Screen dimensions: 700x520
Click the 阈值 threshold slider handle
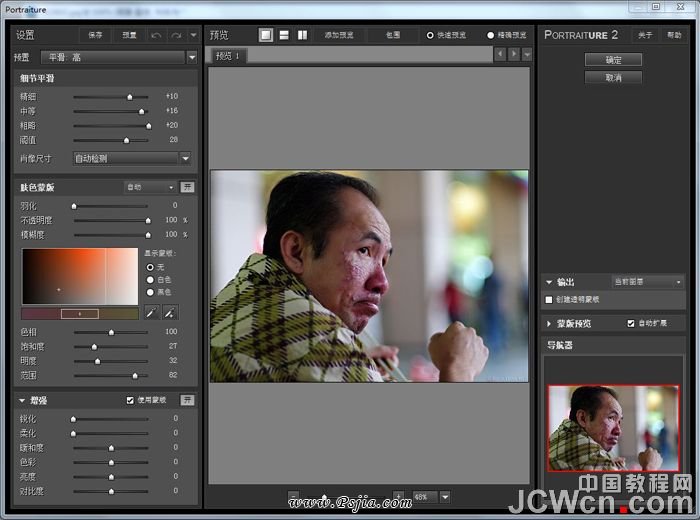[127, 140]
